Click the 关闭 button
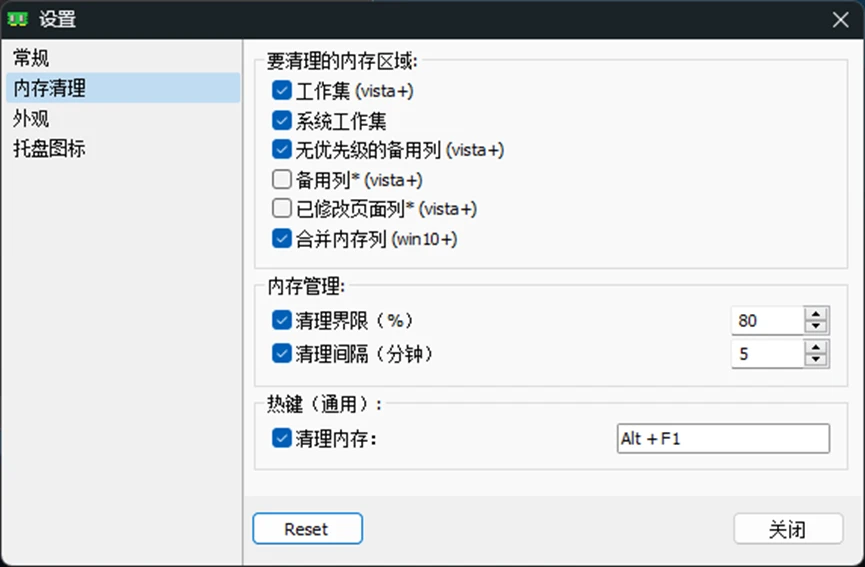Image resolution: width=865 pixels, height=567 pixels. coord(788,529)
